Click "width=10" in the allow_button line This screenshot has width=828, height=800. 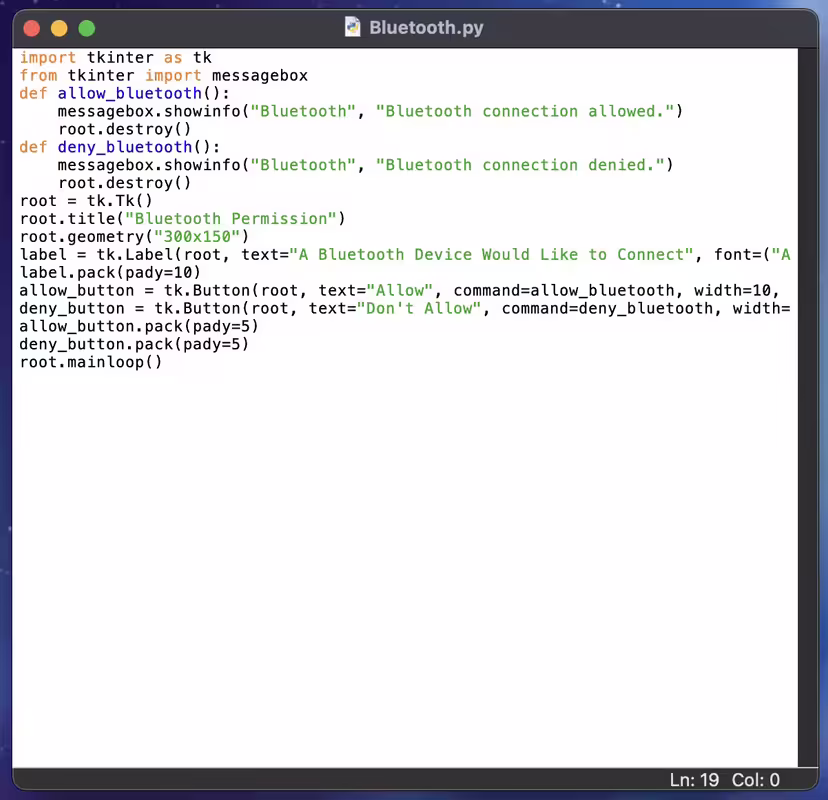click(x=732, y=291)
